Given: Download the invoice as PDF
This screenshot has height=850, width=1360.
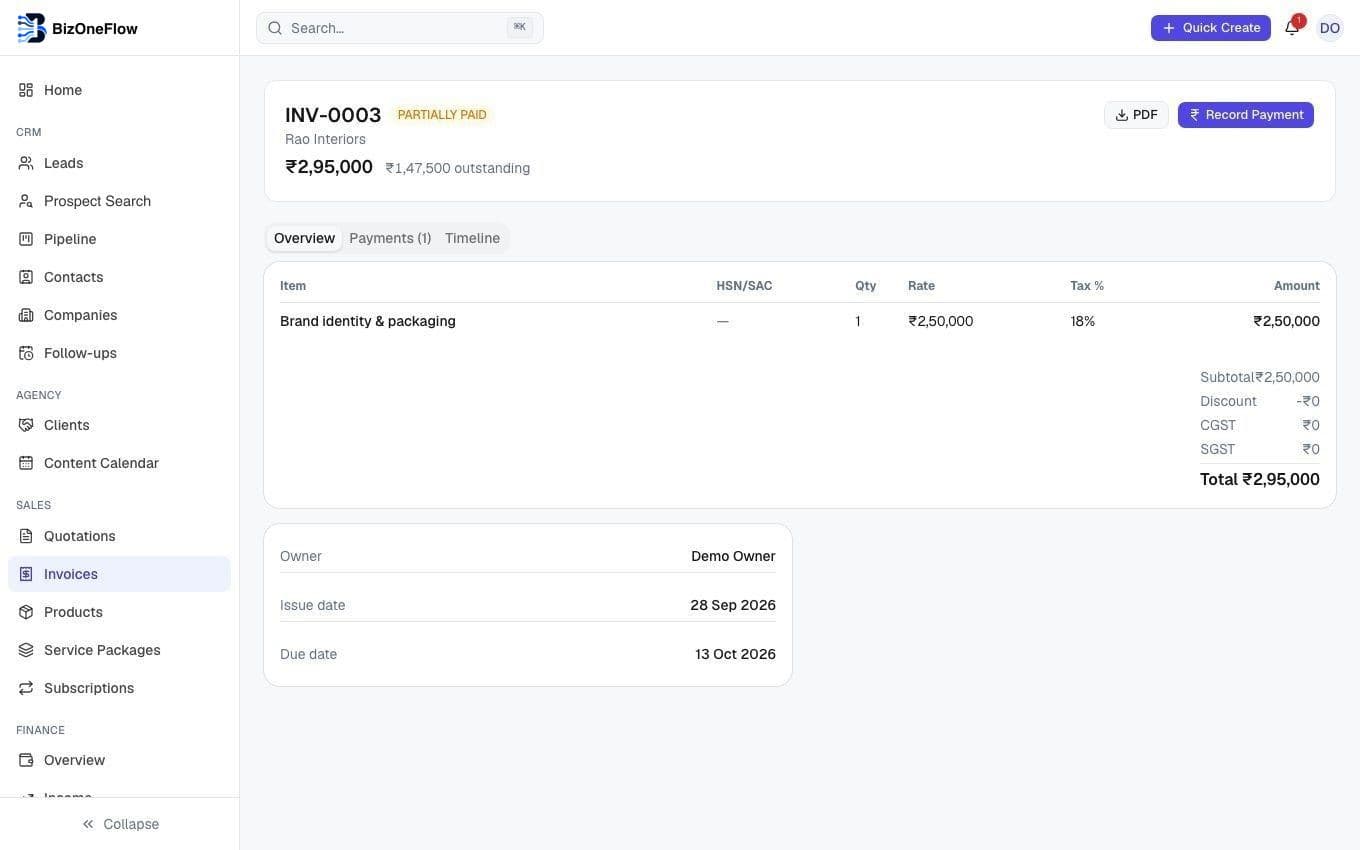Looking at the screenshot, I should pyautogui.click(x=1136, y=115).
